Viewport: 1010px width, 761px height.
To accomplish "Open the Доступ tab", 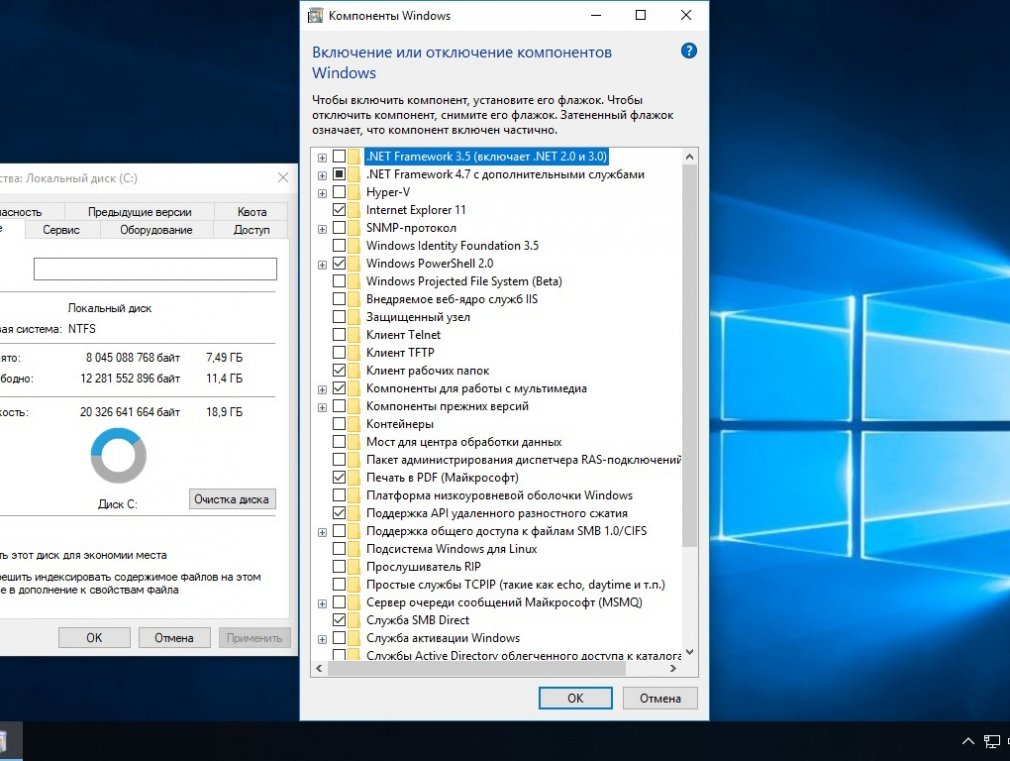I will coord(251,230).
